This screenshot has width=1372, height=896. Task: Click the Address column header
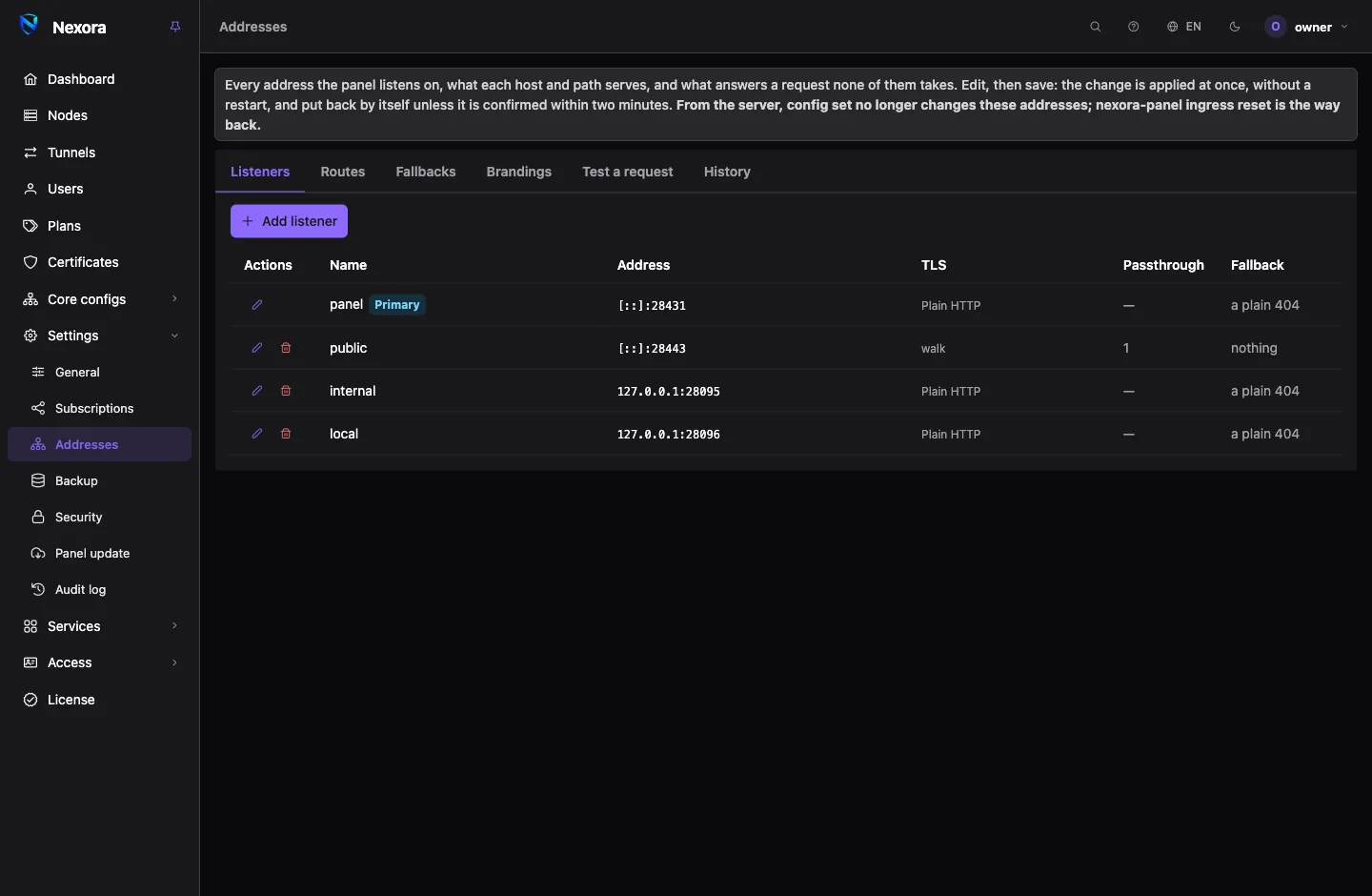click(644, 265)
